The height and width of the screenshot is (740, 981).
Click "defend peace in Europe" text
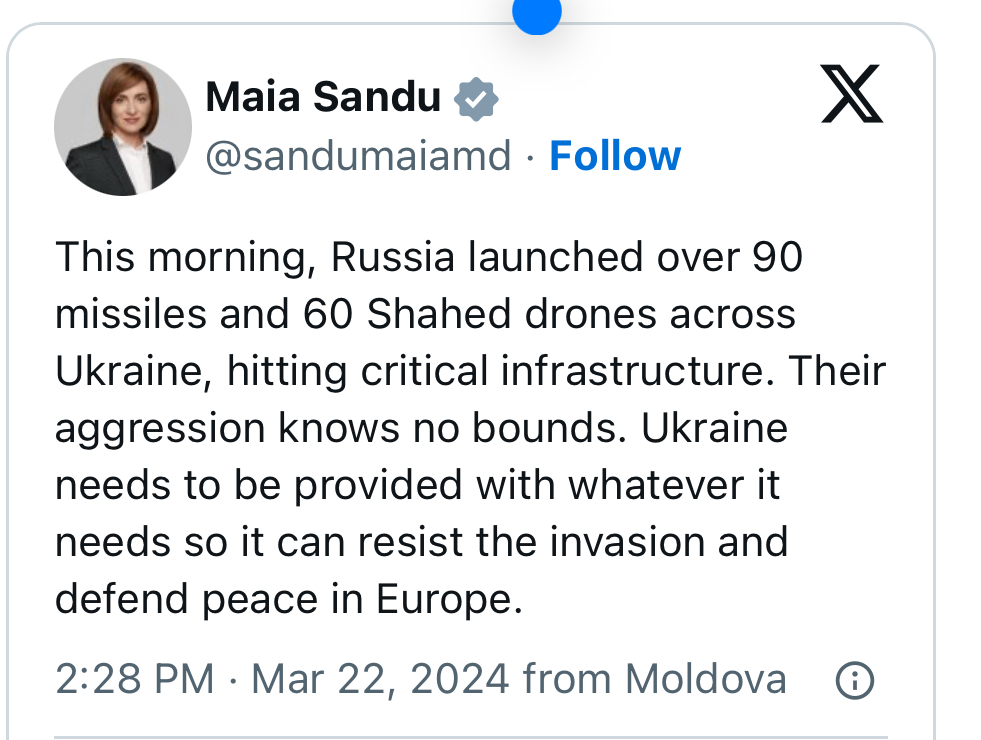coord(289,599)
